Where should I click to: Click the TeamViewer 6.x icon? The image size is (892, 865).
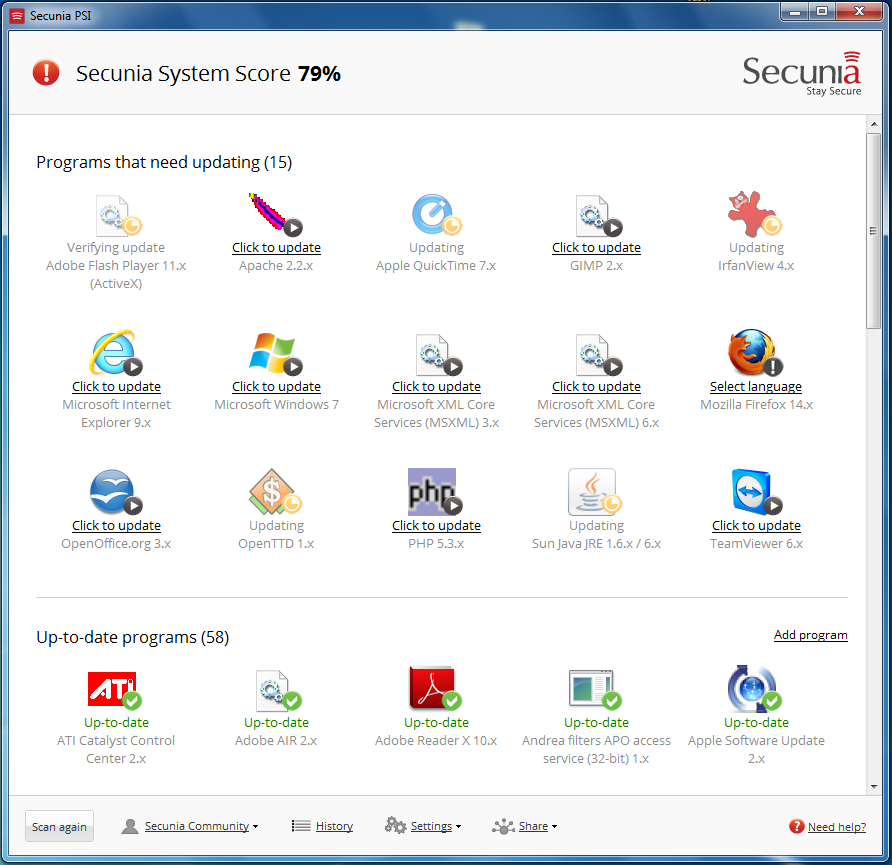pos(756,491)
